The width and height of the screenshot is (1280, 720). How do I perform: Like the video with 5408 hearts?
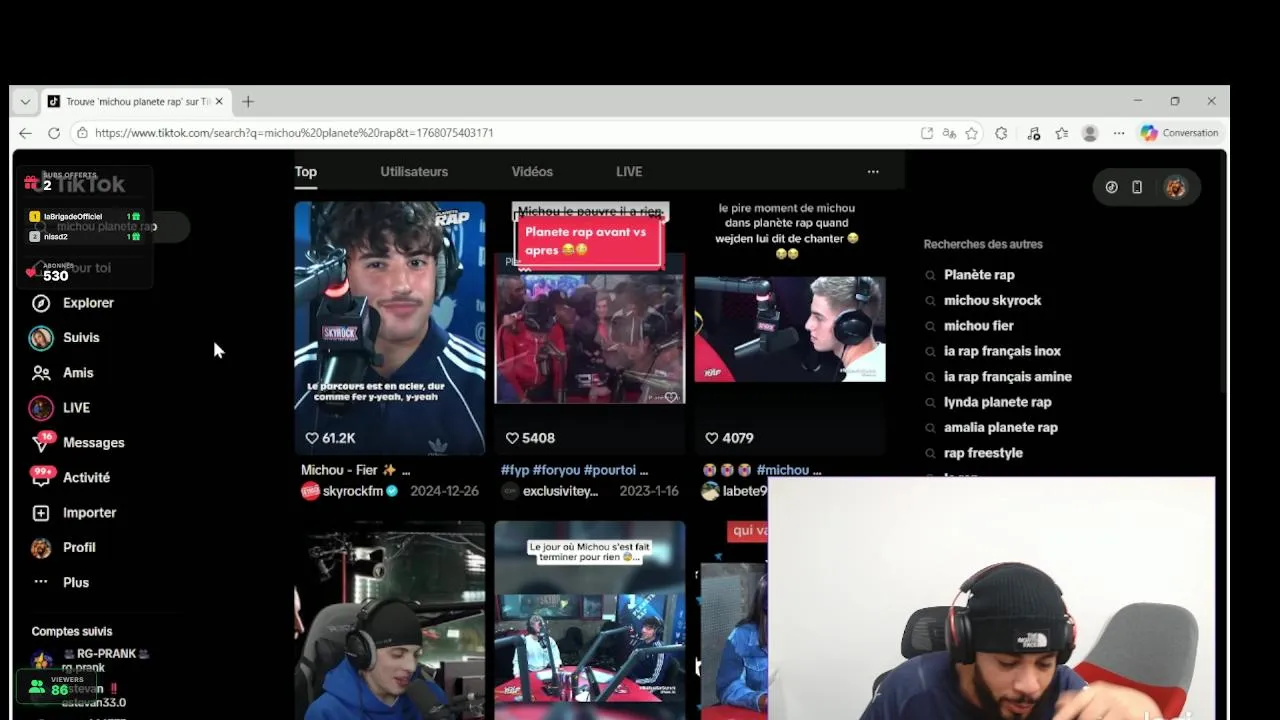(x=512, y=438)
